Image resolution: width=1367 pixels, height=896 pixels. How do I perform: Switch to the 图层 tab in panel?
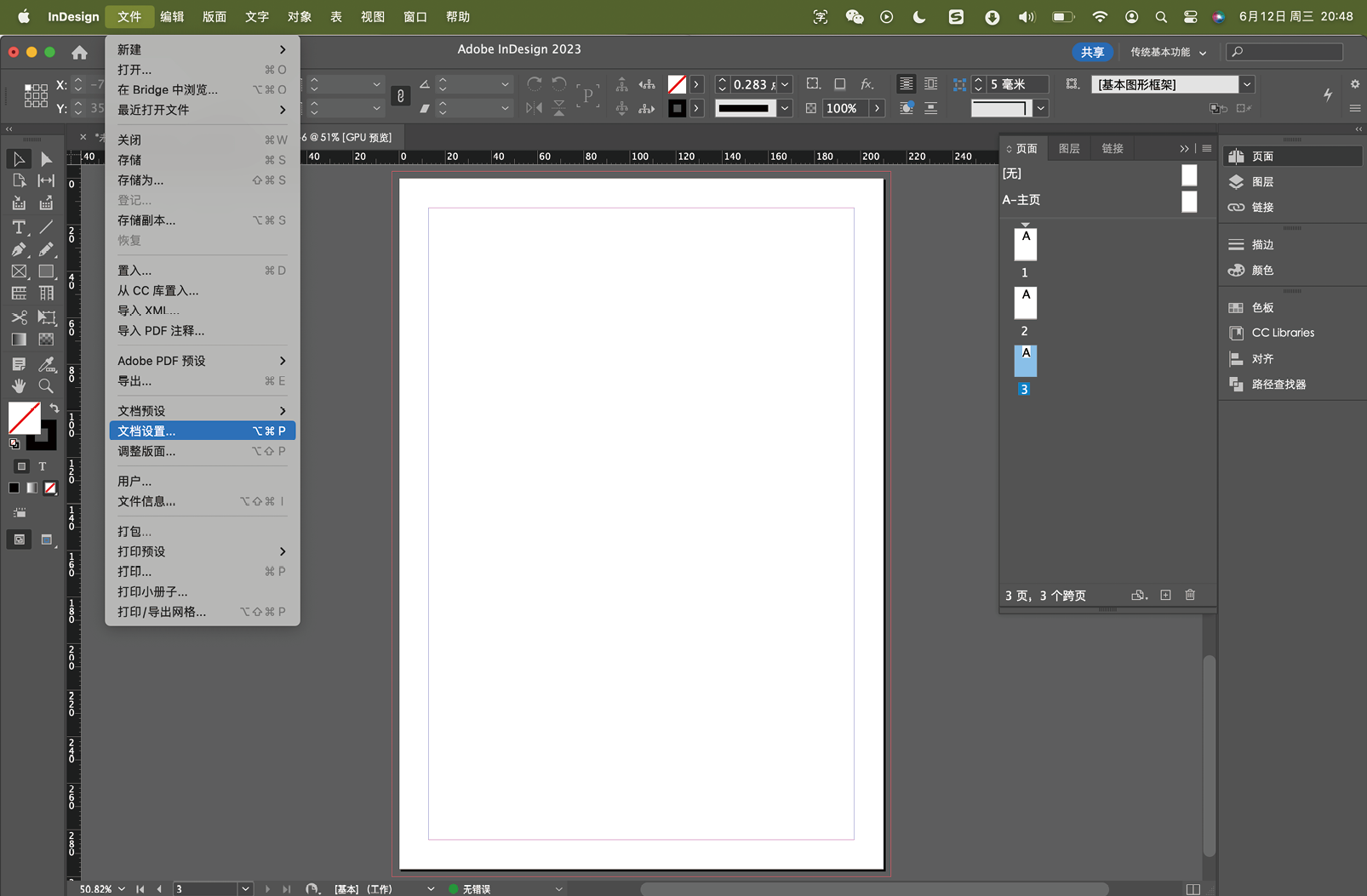click(1069, 148)
